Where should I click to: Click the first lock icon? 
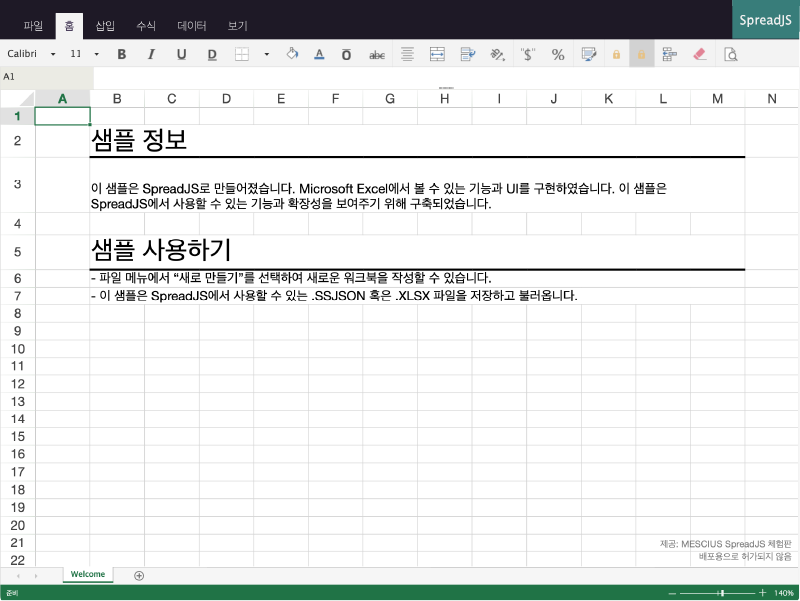click(x=616, y=54)
